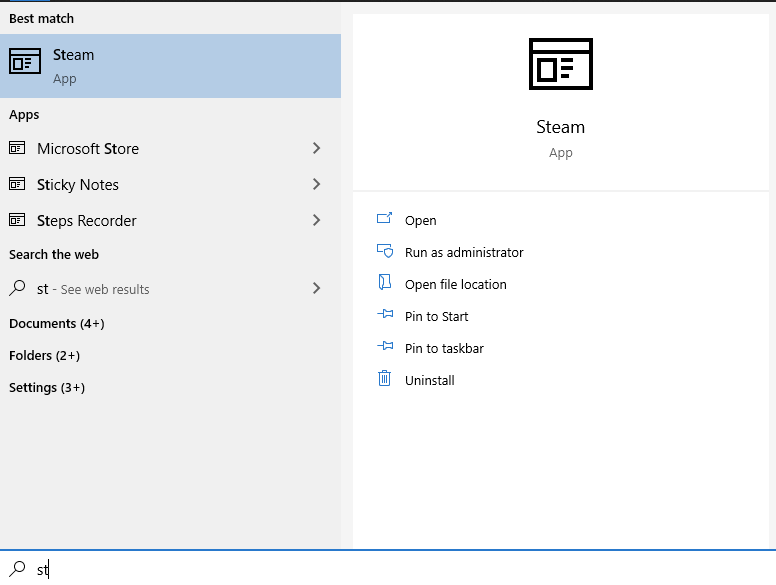Screen dimensions: 776x585
Task: Click the Uninstall trash can icon
Action: [x=385, y=379]
